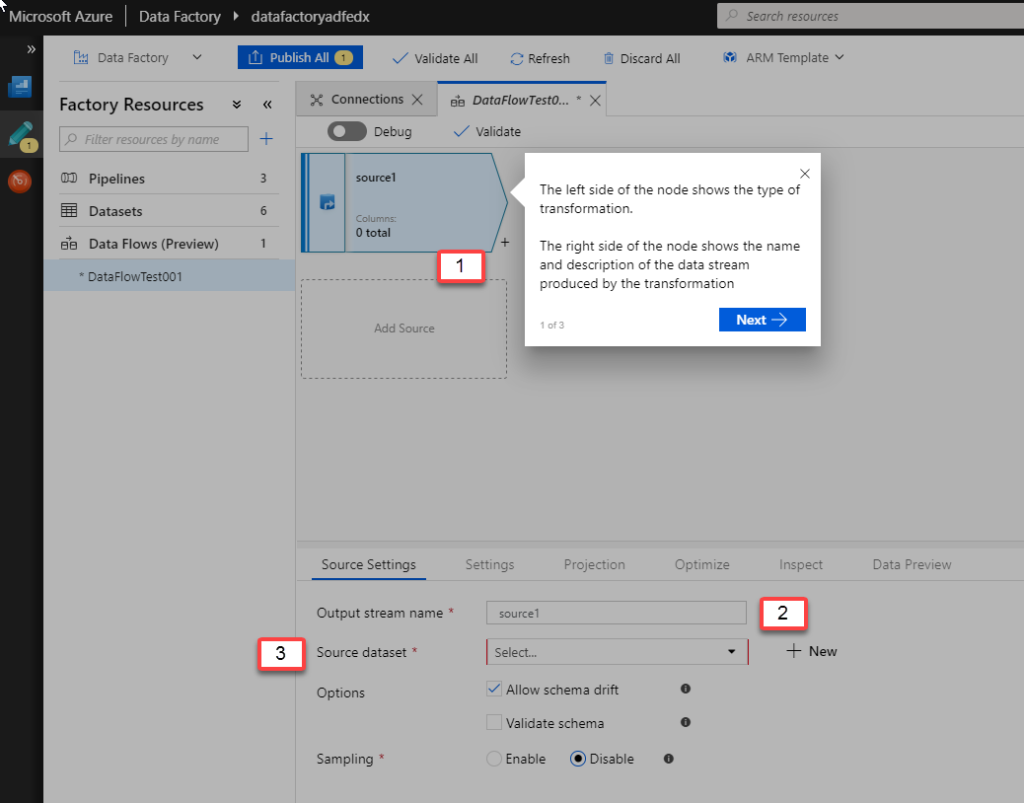This screenshot has height=803, width=1024.
Task: Open the Monitor gauge icon in sidebar
Action: click(x=20, y=181)
